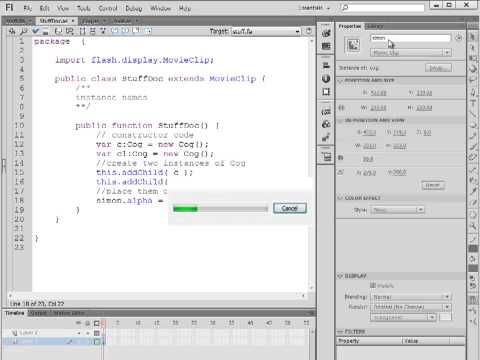Viewport: 480px width, 360px height.
Task: Select the Pencil tool in Tools panel
Action: [x=472, y=136]
